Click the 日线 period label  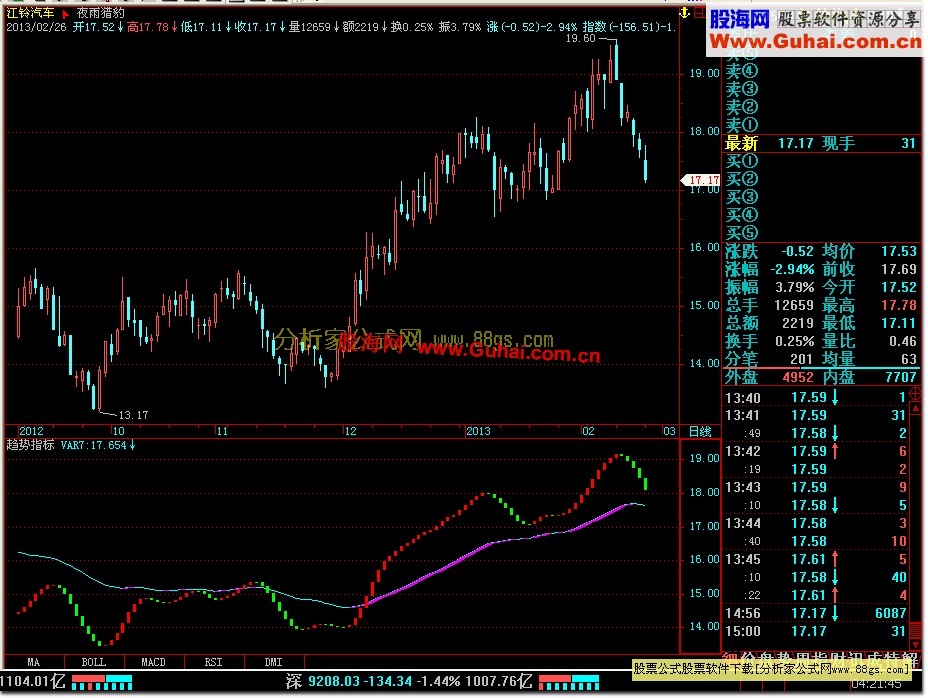[x=700, y=432]
